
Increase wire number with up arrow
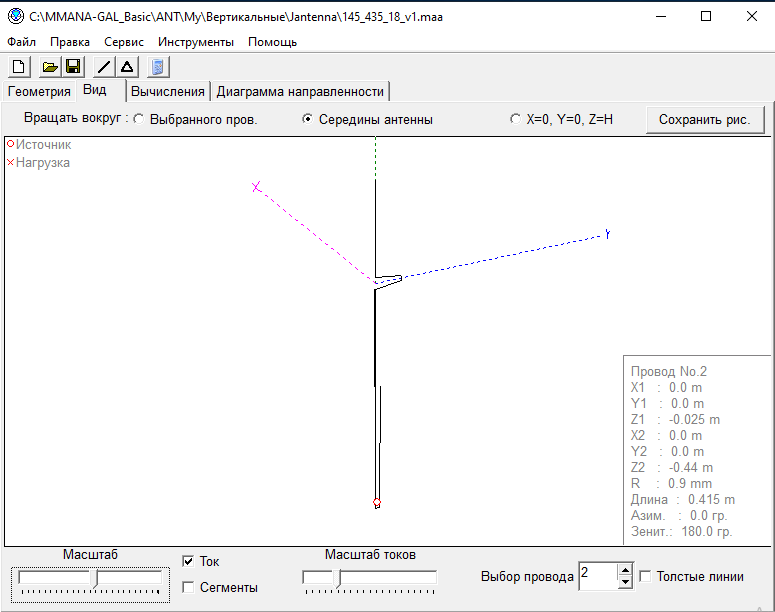(x=625, y=570)
